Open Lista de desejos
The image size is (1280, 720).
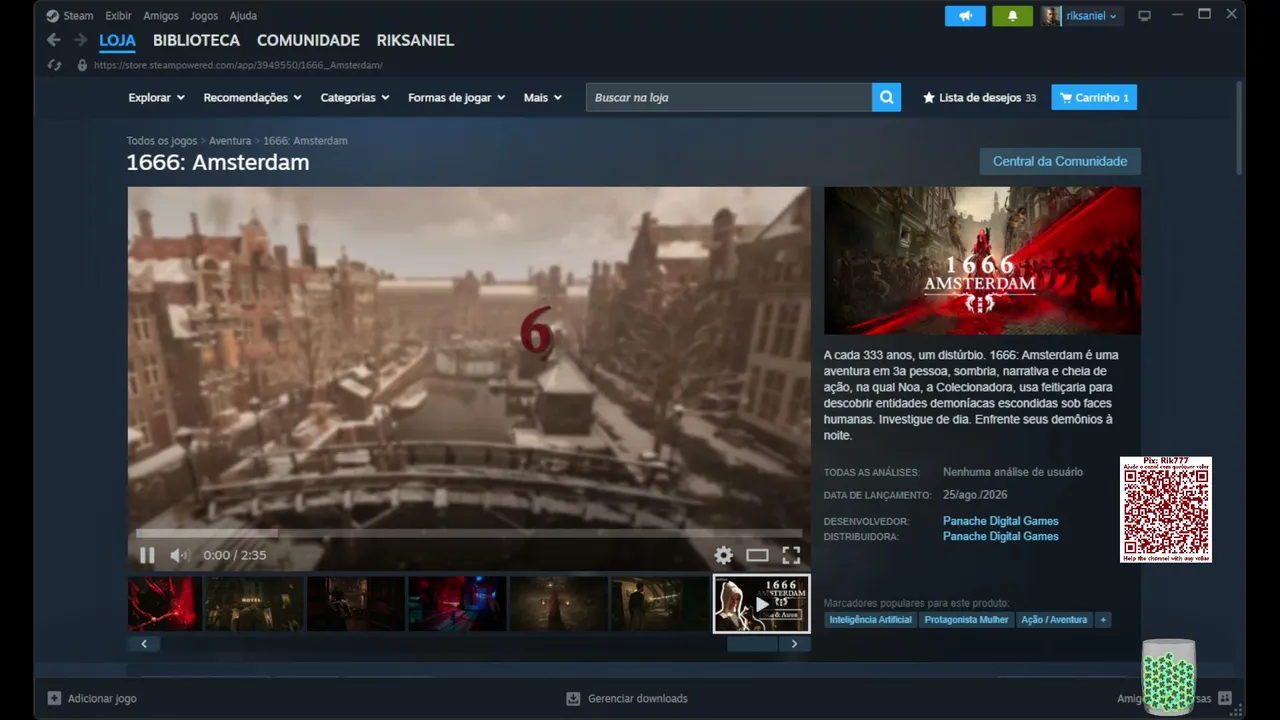pos(979,98)
